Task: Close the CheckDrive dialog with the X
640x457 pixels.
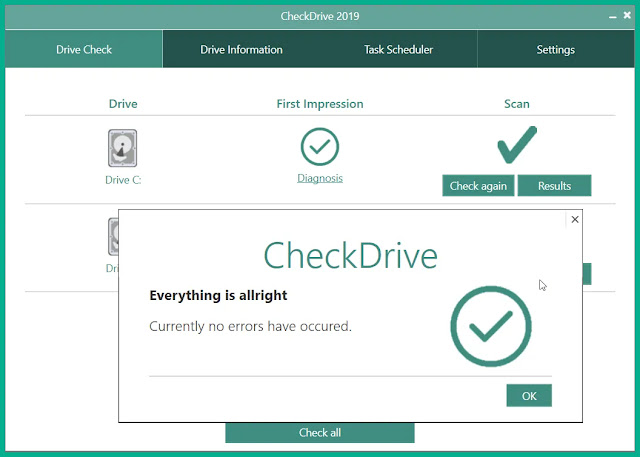Action: pos(575,220)
